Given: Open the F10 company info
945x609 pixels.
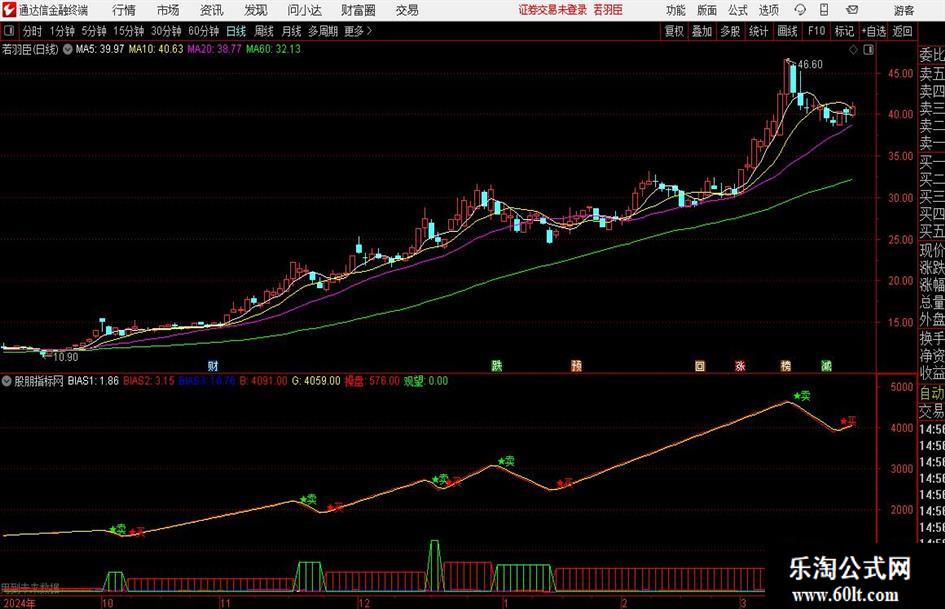Looking at the screenshot, I should [x=816, y=31].
